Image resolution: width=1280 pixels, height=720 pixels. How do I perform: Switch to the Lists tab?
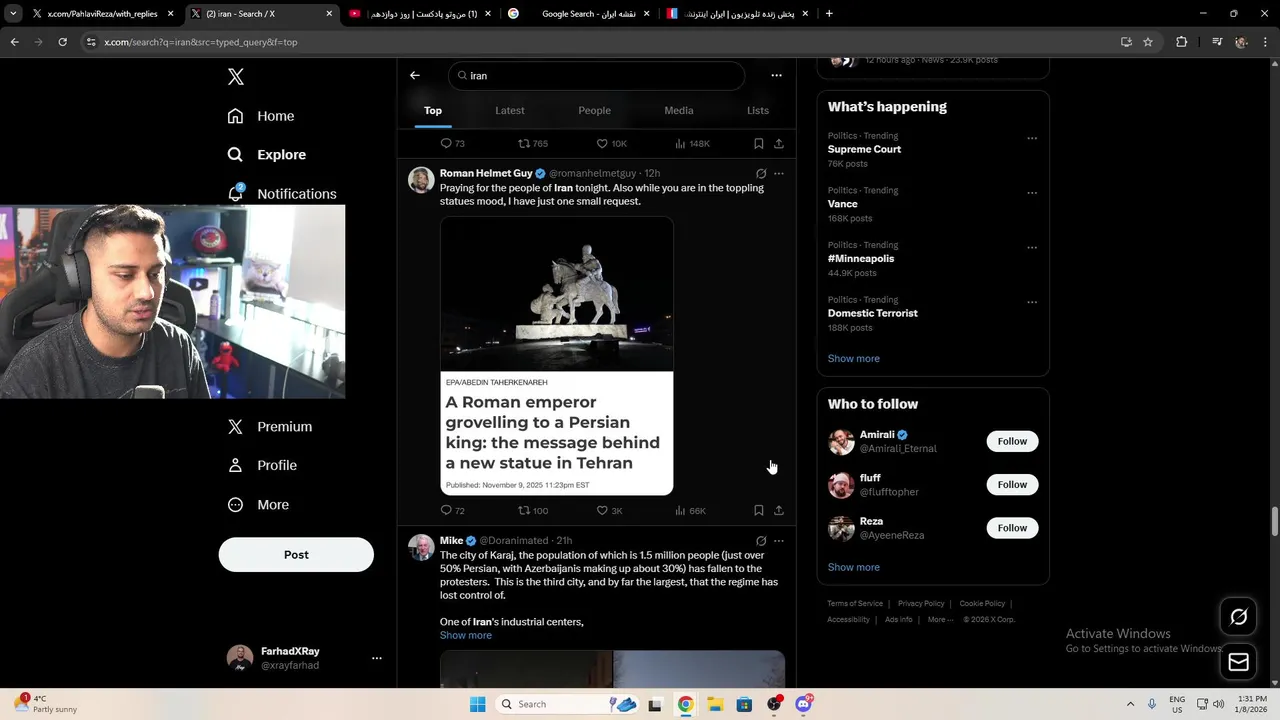point(758,111)
